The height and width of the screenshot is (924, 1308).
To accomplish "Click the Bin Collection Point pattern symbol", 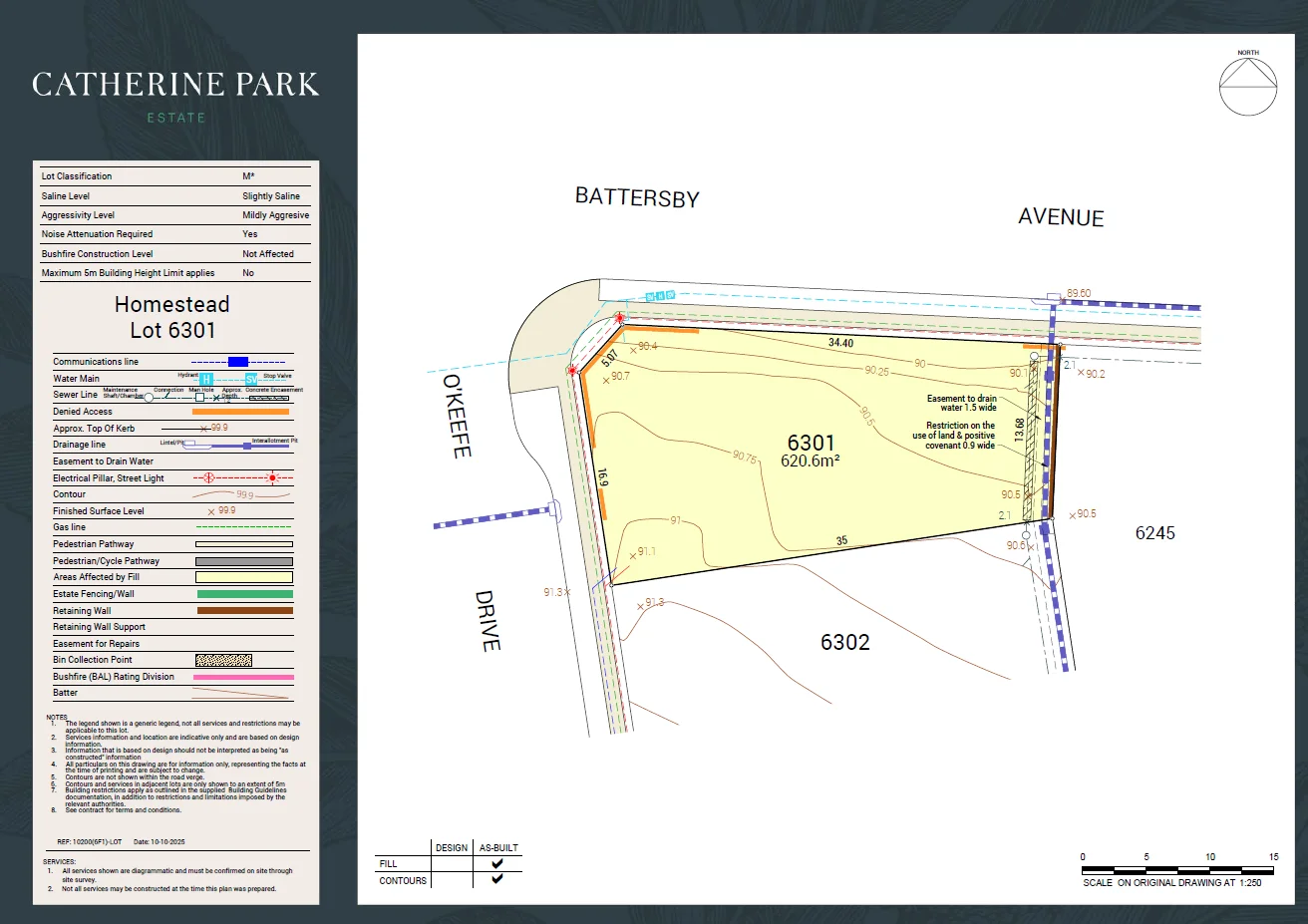I will pyautogui.click(x=223, y=660).
